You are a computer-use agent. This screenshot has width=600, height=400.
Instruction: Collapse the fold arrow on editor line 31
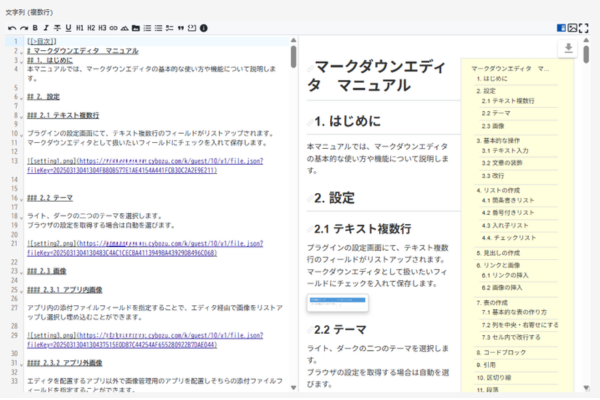point(21,364)
